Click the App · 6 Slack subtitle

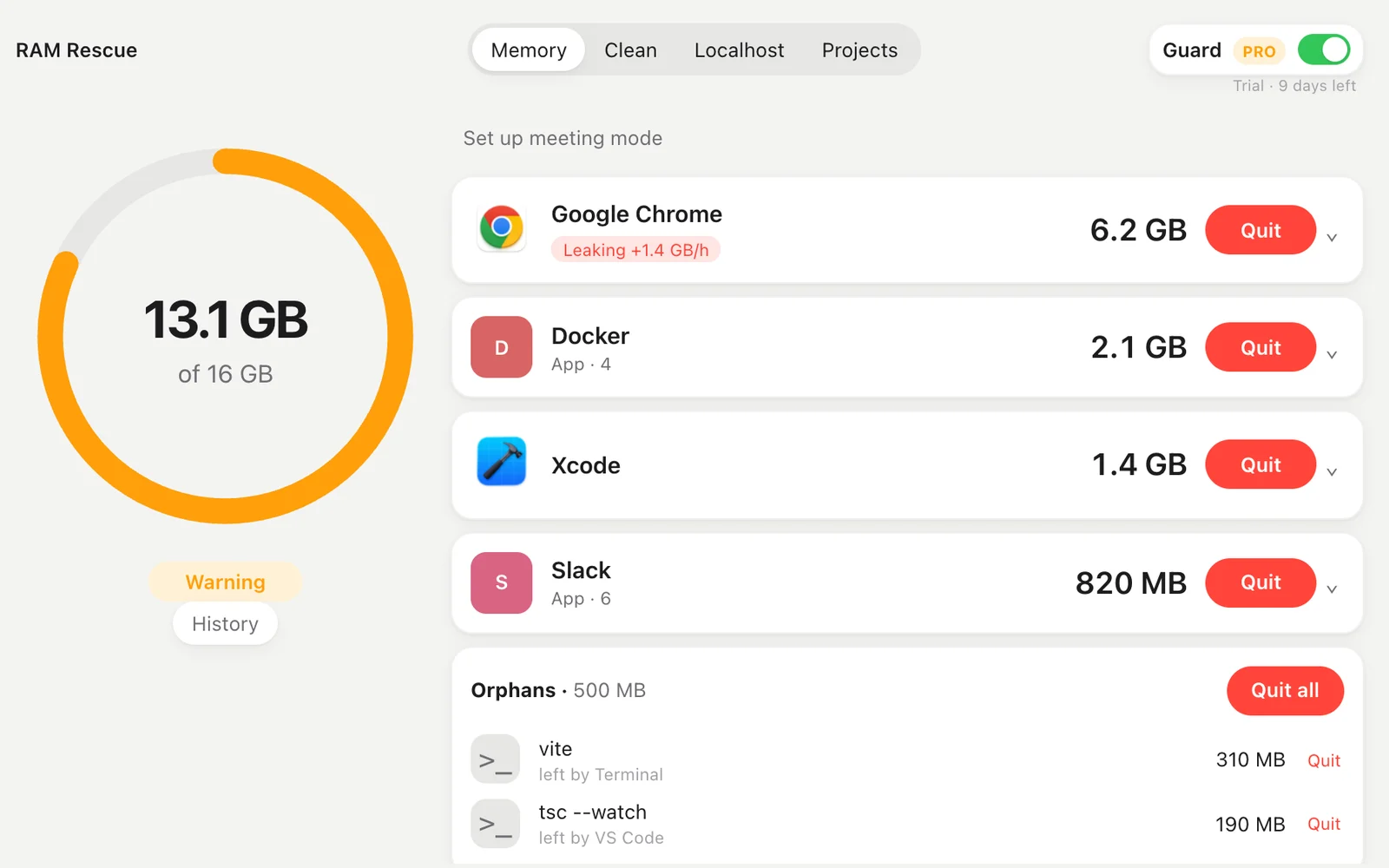coord(581,599)
